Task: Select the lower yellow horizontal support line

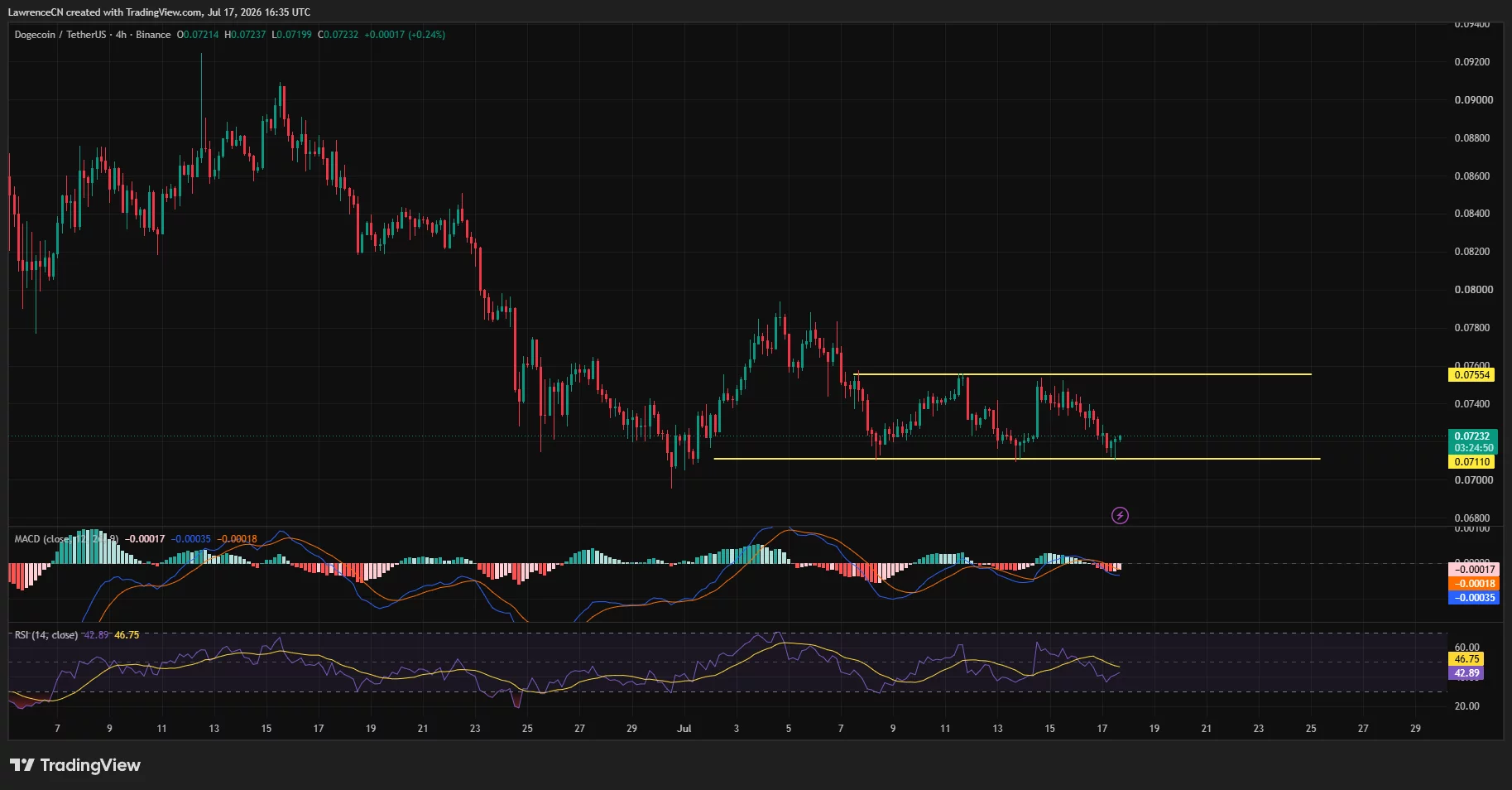Action: click(1016, 459)
